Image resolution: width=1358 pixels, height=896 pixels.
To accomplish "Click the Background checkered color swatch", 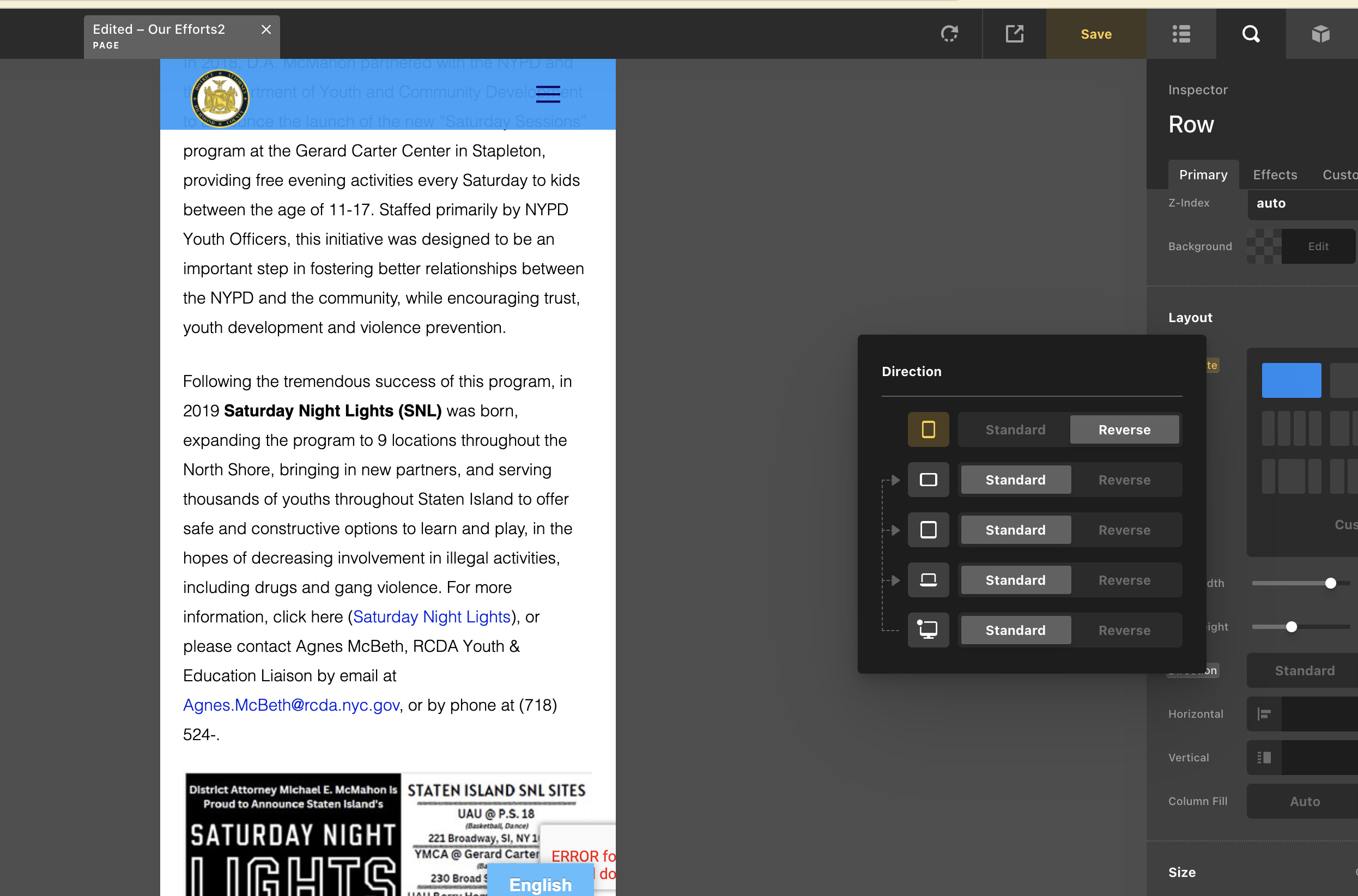I will pos(1263,246).
